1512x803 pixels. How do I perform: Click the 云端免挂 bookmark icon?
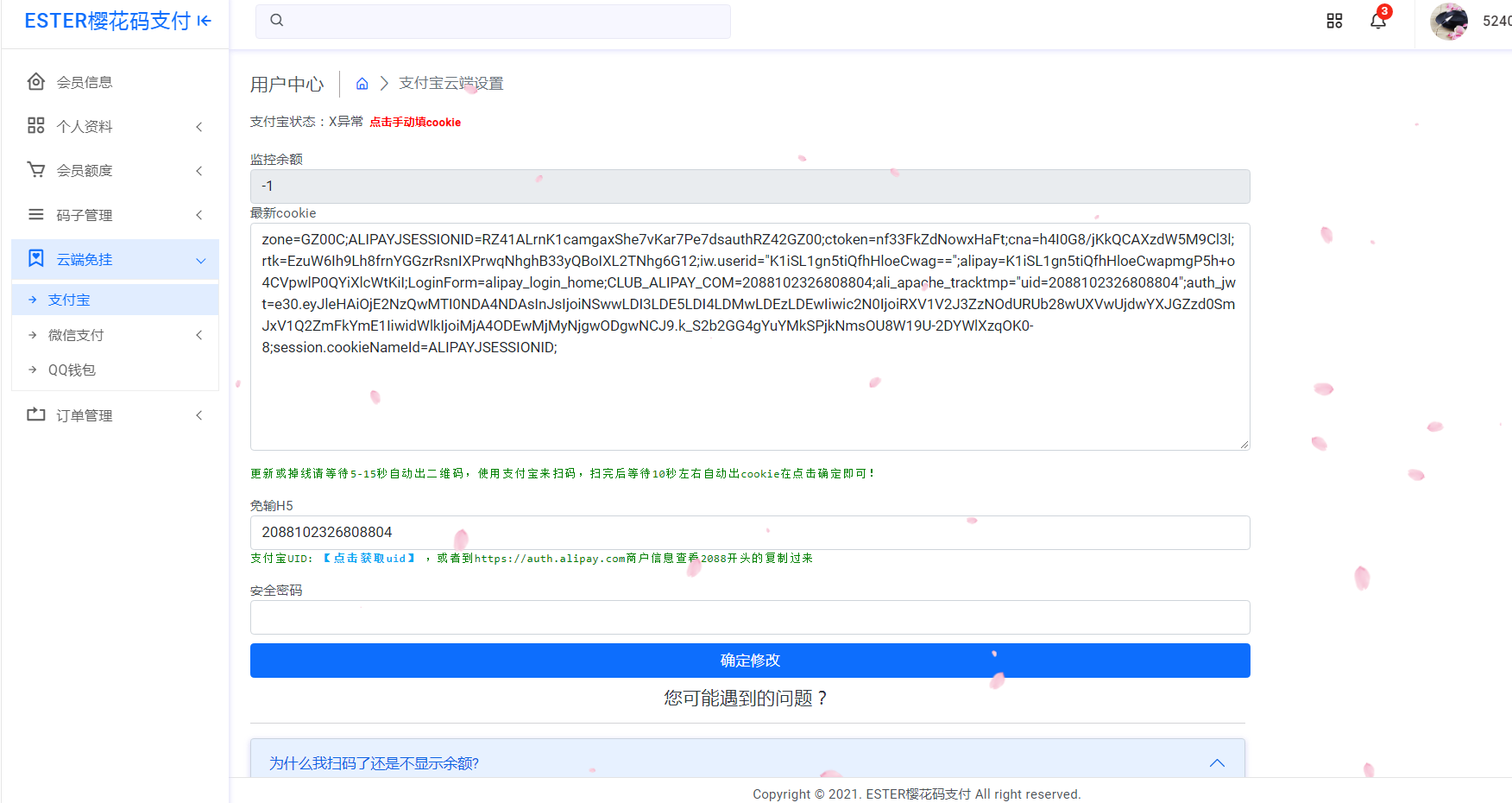tap(36, 259)
